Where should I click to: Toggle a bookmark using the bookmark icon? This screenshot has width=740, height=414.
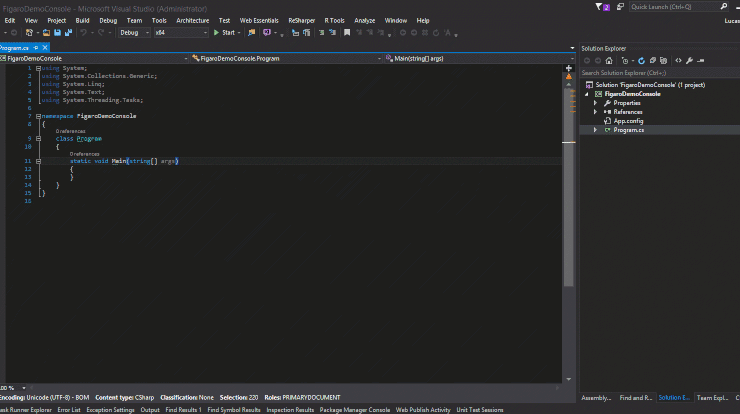pos(347,33)
